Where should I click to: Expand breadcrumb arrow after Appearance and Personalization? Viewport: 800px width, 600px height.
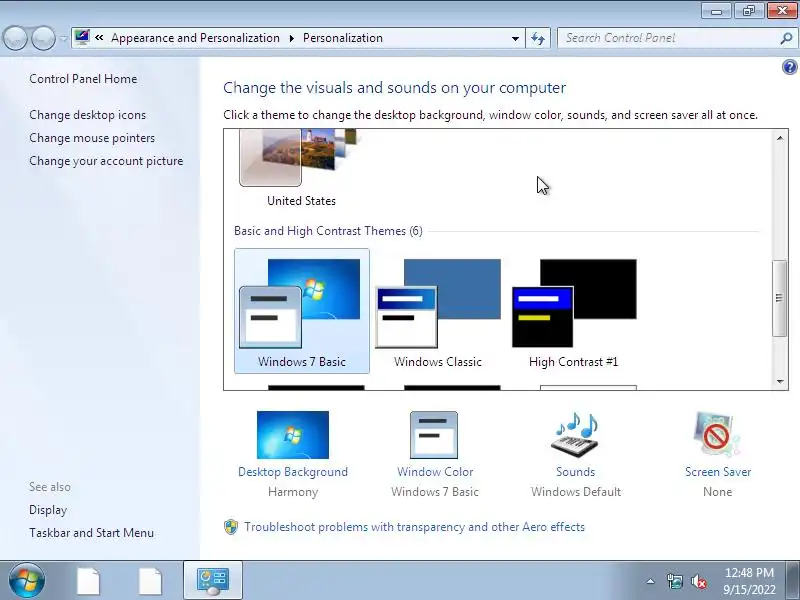291,38
